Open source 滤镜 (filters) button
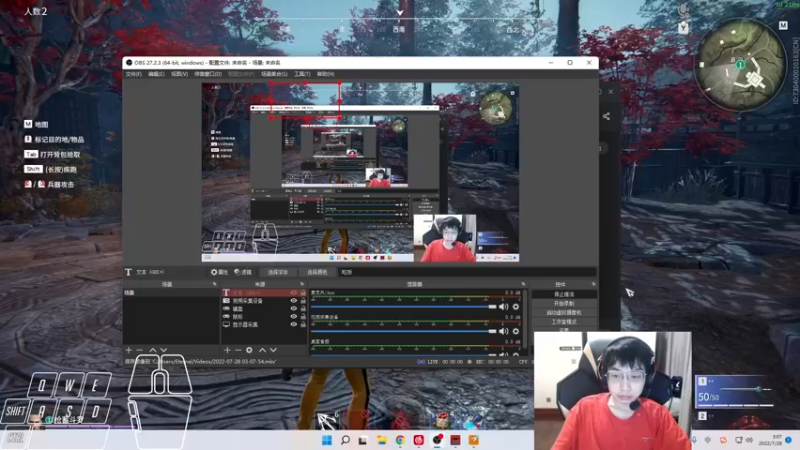The height and width of the screenshot is (450, 800). coord(243,272)
